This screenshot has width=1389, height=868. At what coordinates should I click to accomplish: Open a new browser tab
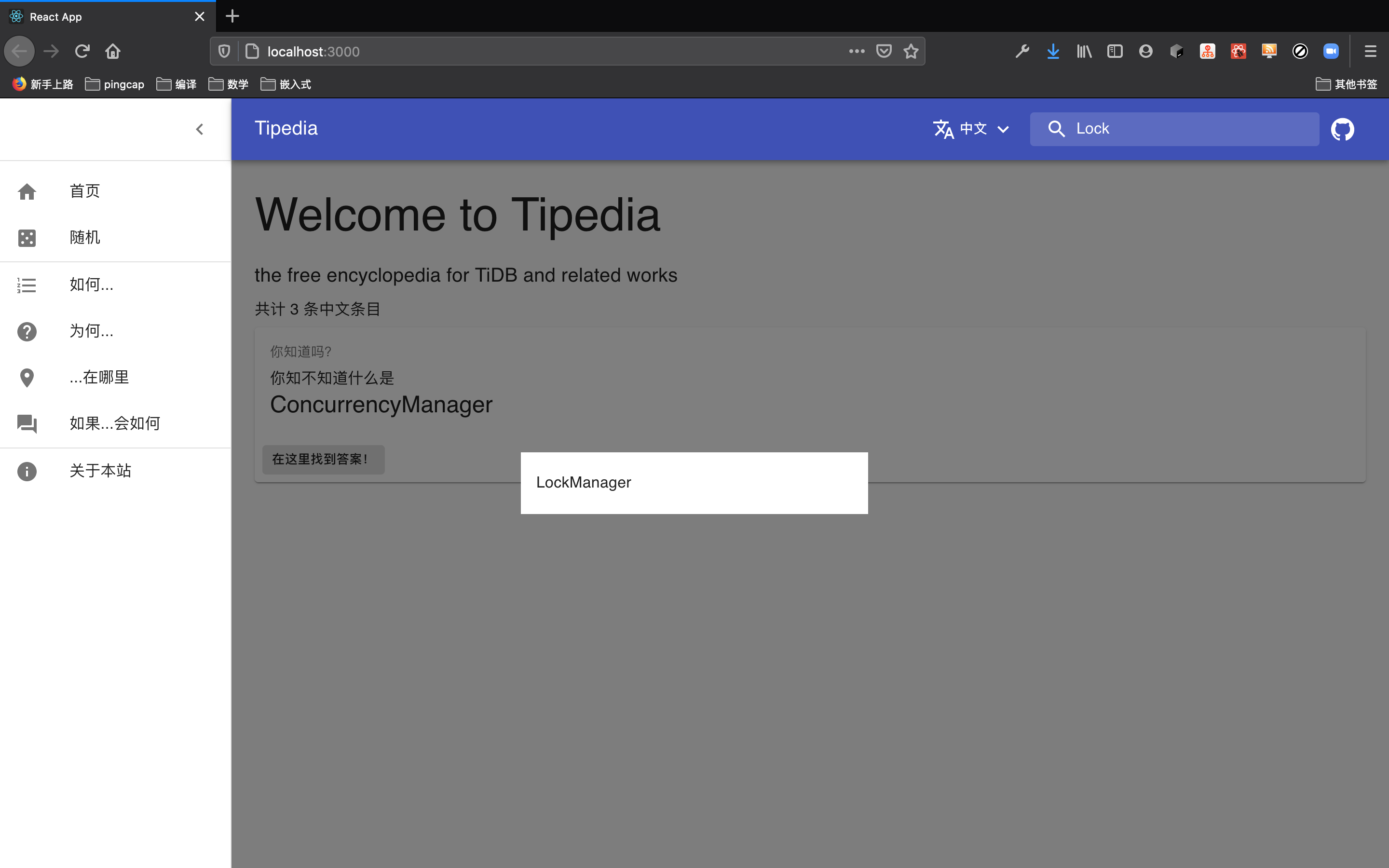click(x=232, y=16)
